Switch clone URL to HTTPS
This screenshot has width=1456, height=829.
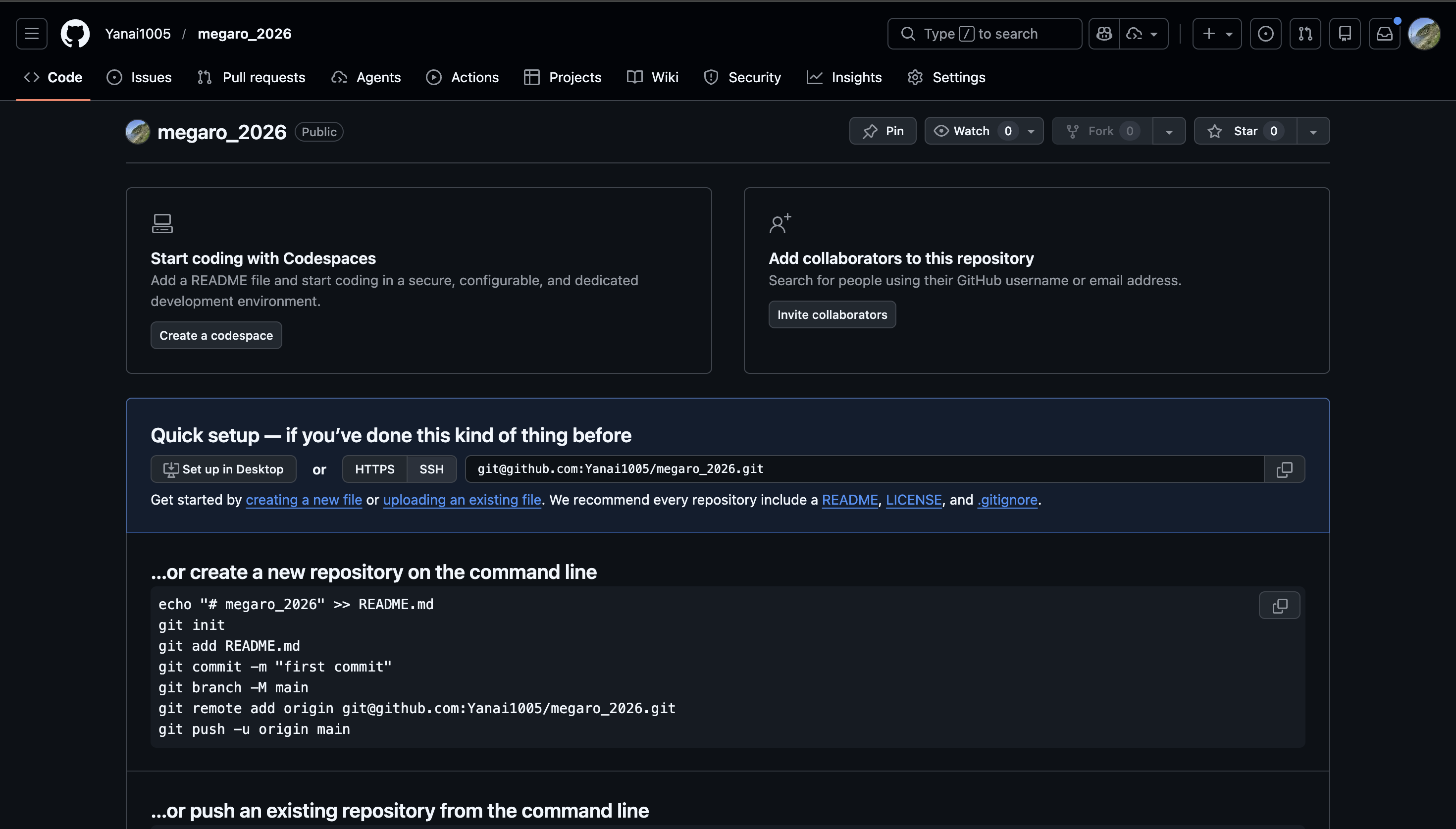coord(374,469)
